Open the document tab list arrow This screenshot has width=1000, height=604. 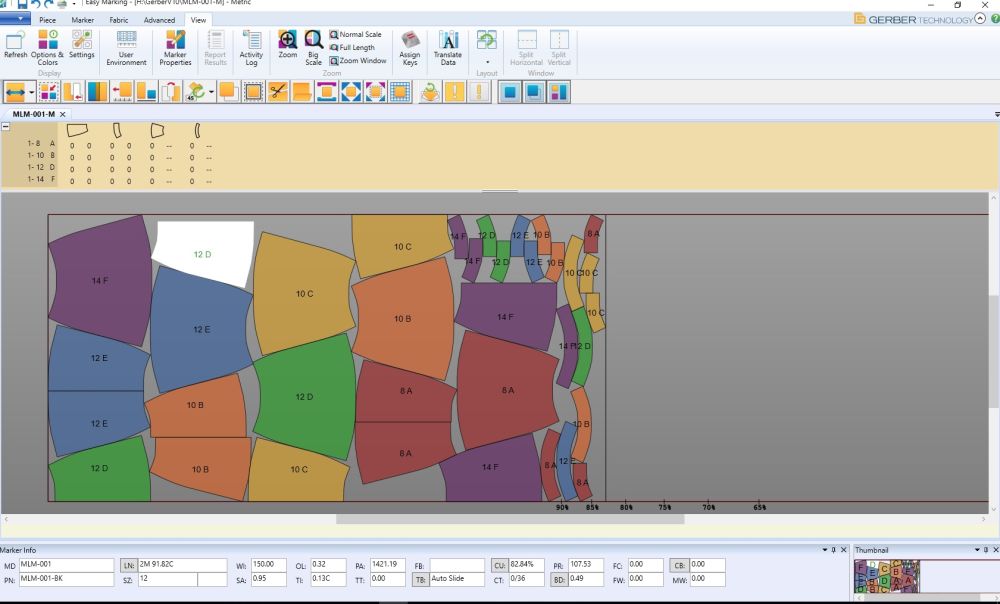(x=996, y=114)
